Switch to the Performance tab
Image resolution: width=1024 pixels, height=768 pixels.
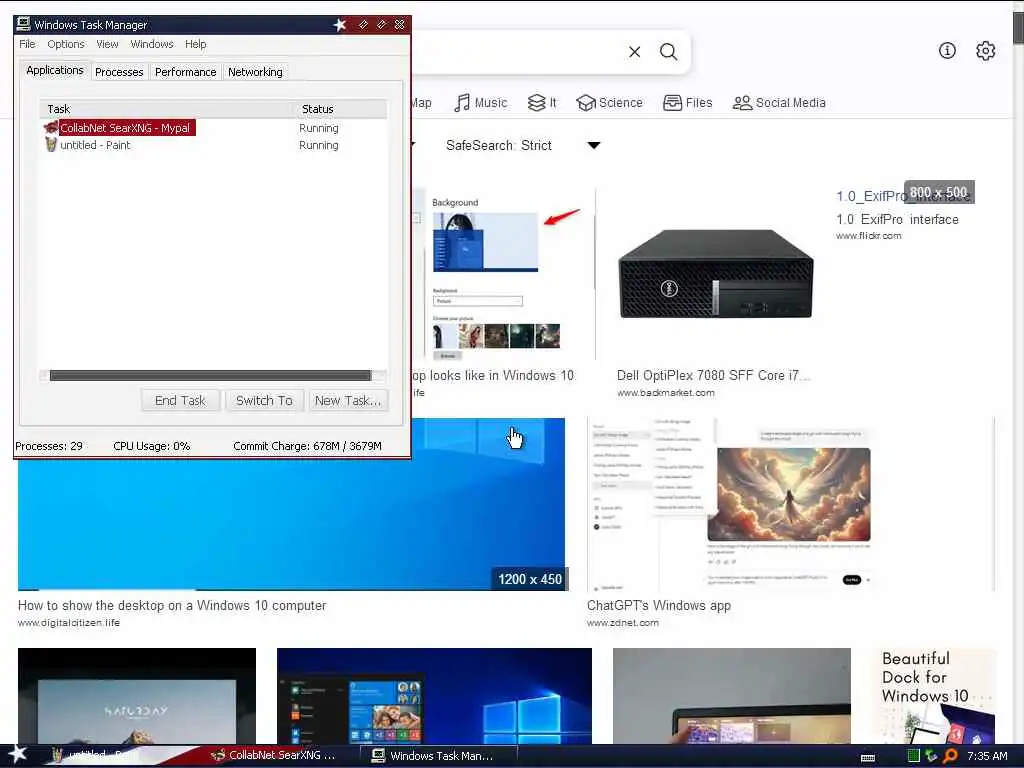185,72
